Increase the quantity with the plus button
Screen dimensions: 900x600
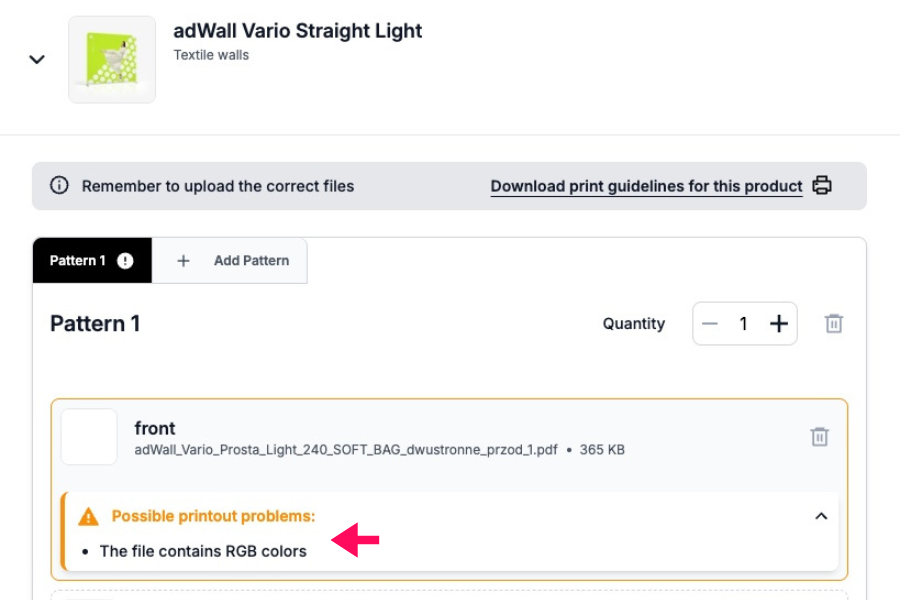[x=779, y=324]
